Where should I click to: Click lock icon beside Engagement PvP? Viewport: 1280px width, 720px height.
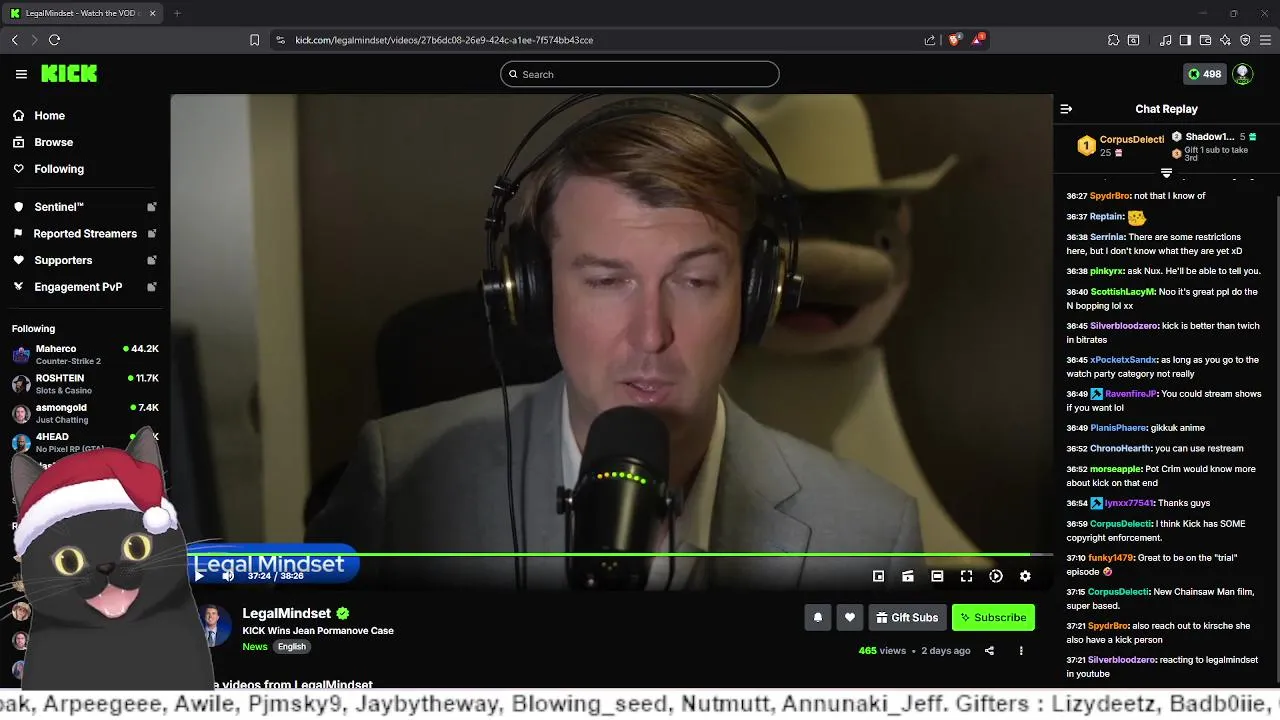pyautogui.click(x=152, y=287)
